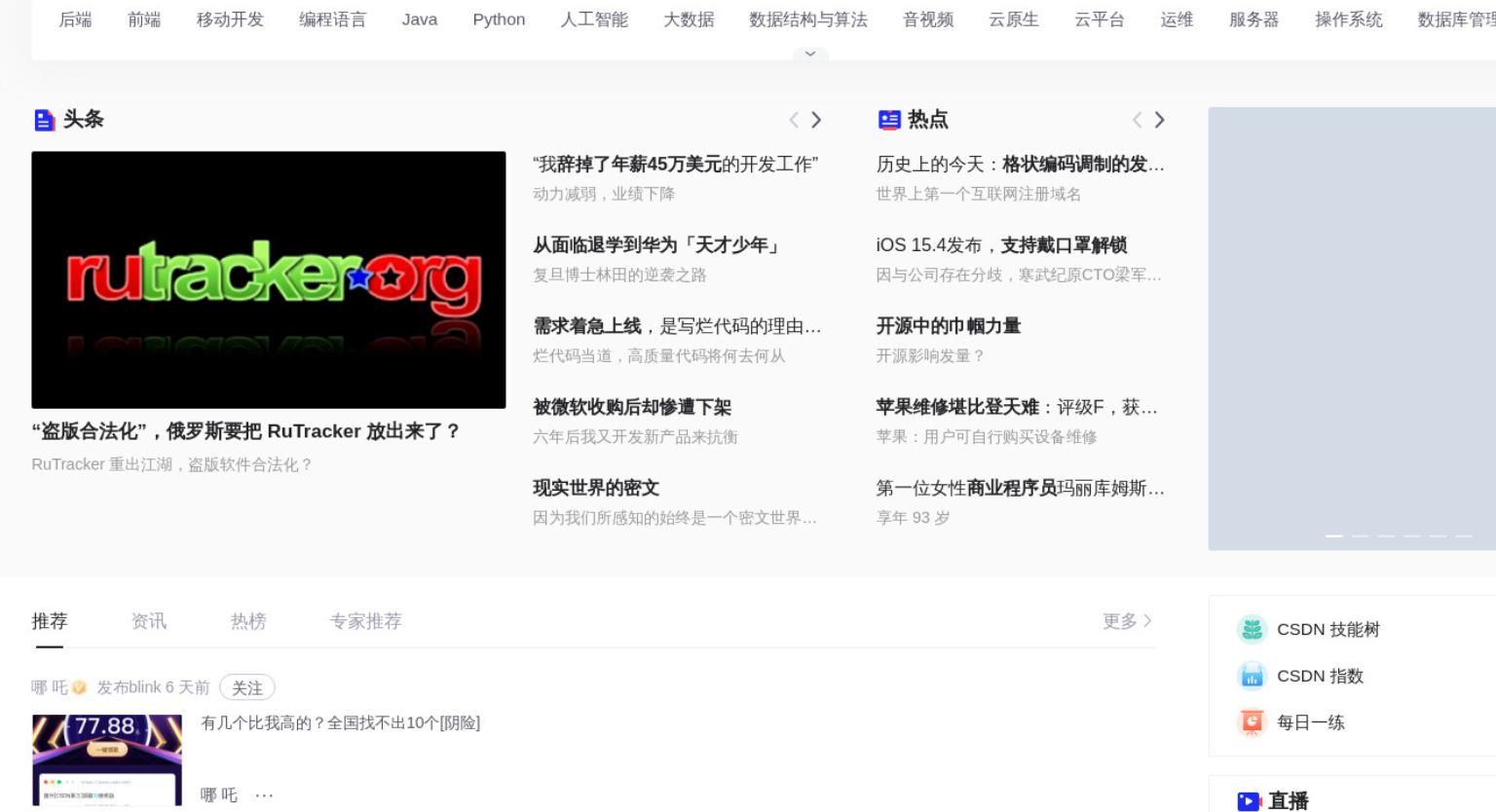Viewport: 1496px width, 812px height.
Task: Open post 有几个比我高的？全国找不出10个
Action: pyautogui.click(x=341, y=722)
